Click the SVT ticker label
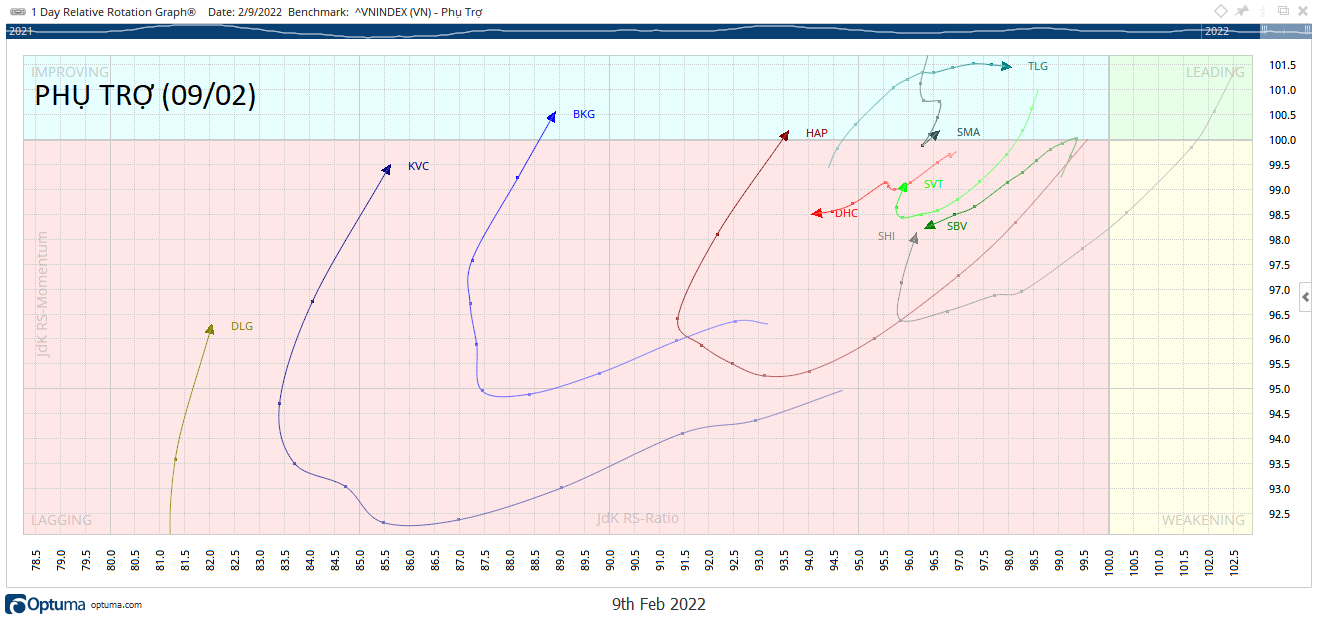The width and height of the screenshot is (1318, 620). 933,184
